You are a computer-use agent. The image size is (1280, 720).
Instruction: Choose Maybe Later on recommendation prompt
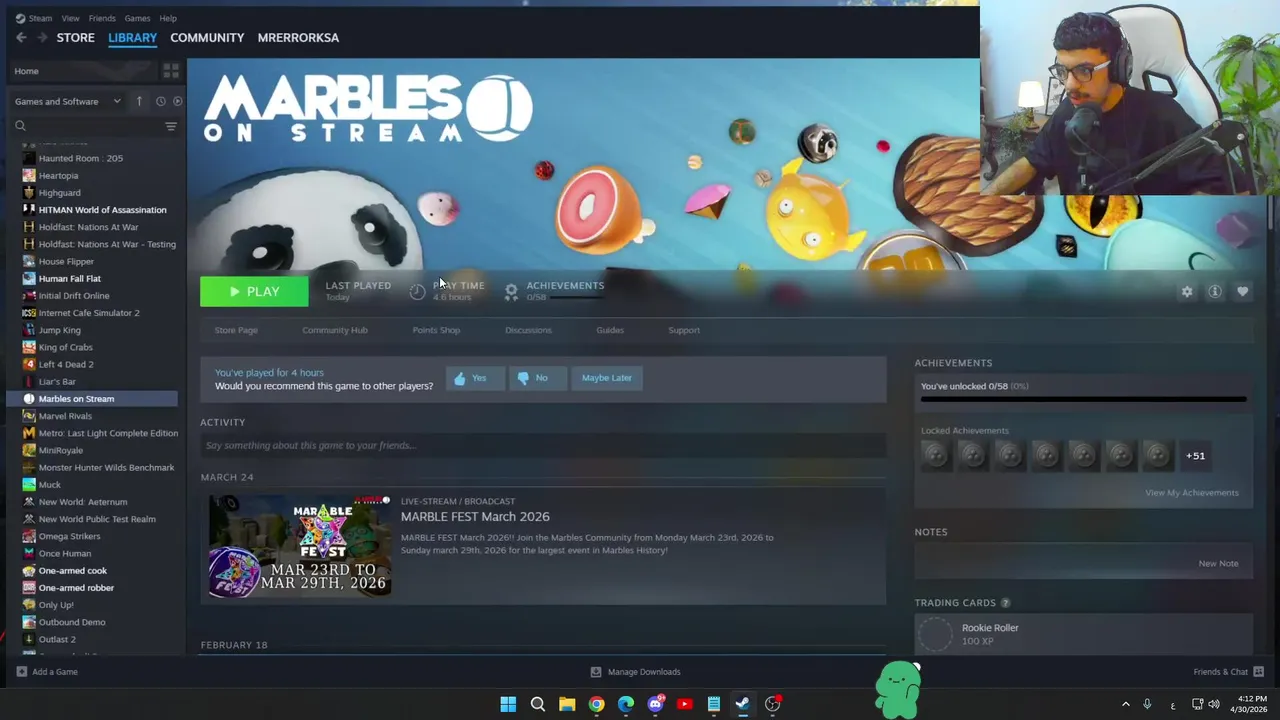point(607,378)
